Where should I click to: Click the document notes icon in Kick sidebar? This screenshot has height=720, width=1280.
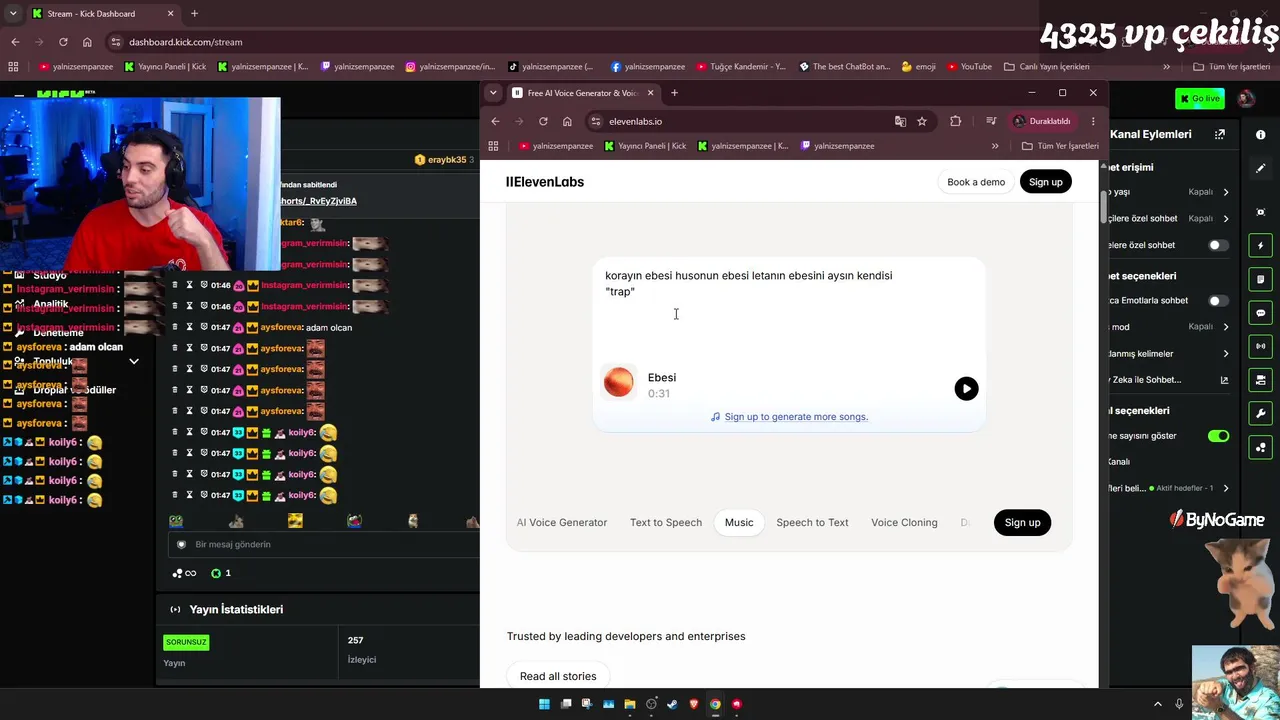pos(1260,279)
